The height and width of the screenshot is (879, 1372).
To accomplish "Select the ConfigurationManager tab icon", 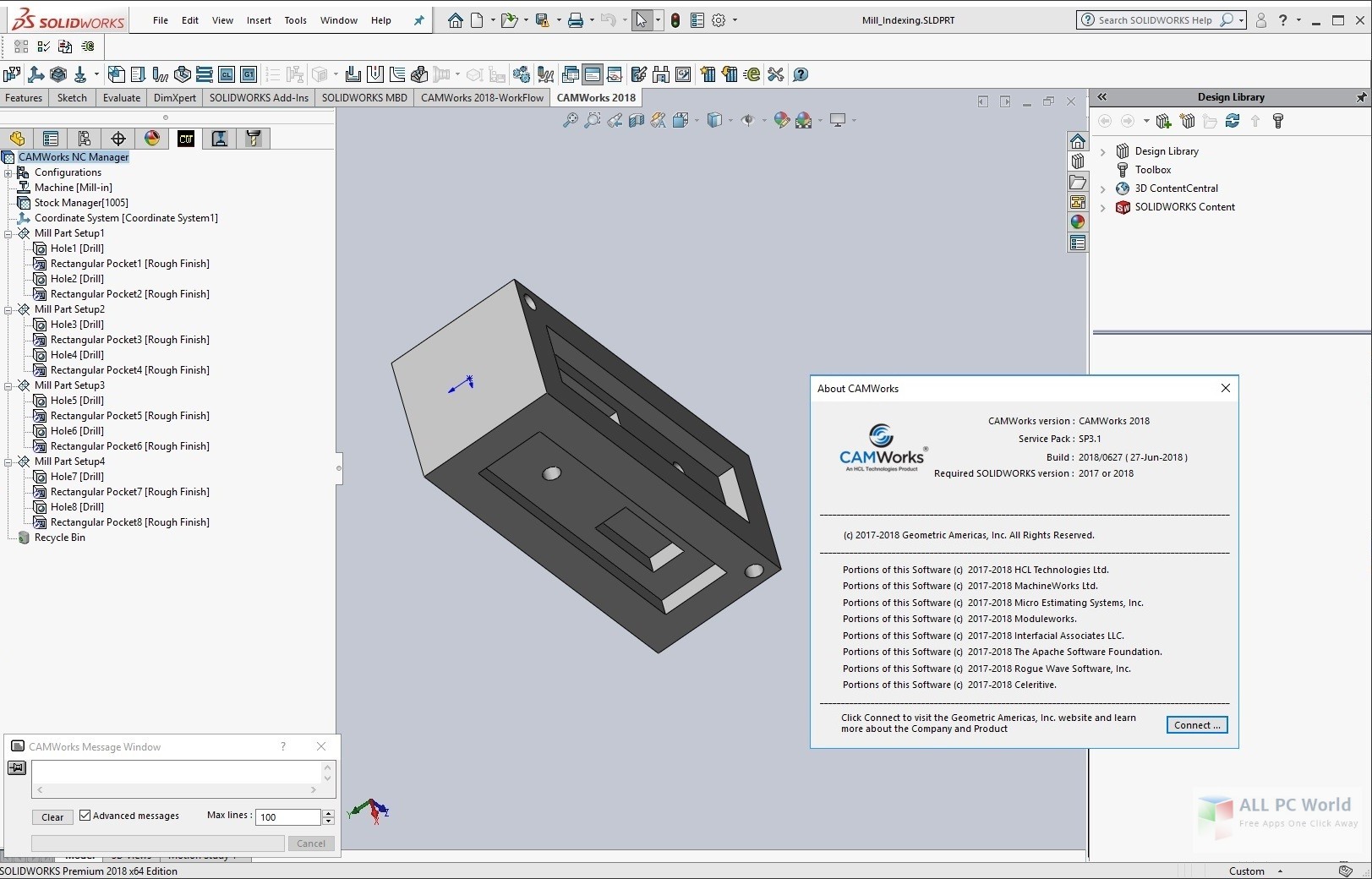I will tap(85, 139).
